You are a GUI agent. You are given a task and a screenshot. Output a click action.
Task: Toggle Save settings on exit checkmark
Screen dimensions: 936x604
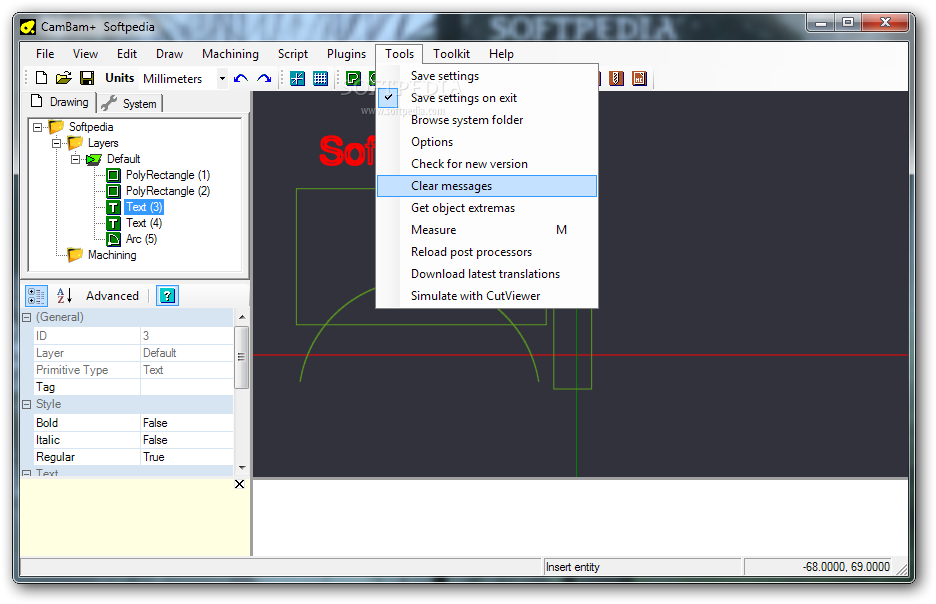388,97
